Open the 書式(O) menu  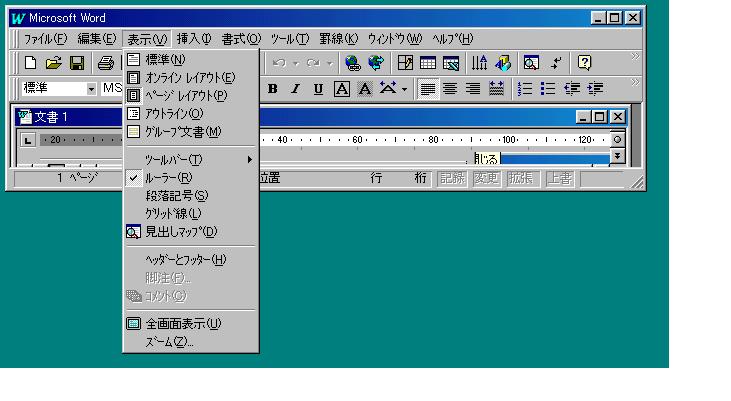tap(241, 39)
